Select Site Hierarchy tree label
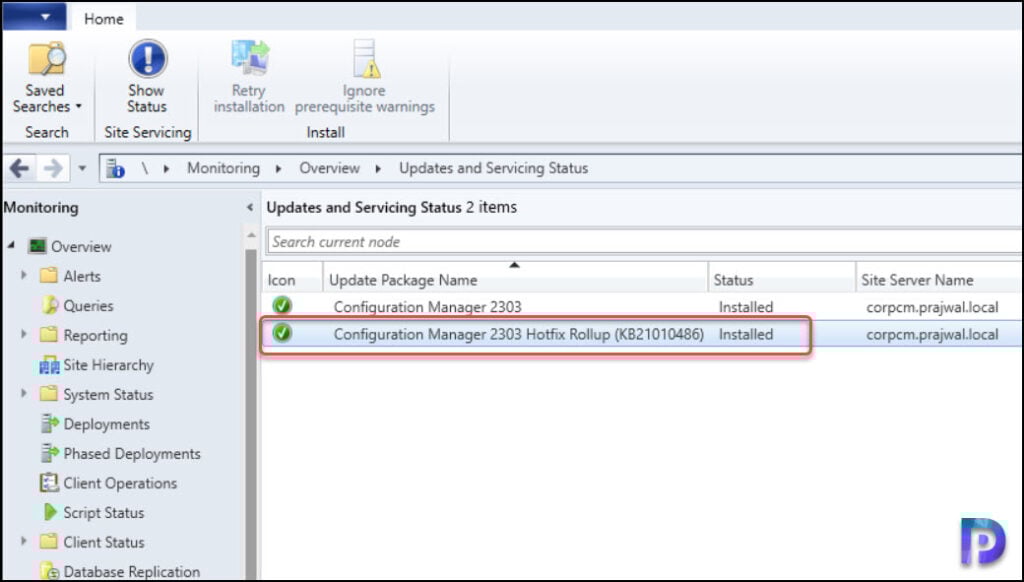1024x582 pixels. [x=108, y=365]
